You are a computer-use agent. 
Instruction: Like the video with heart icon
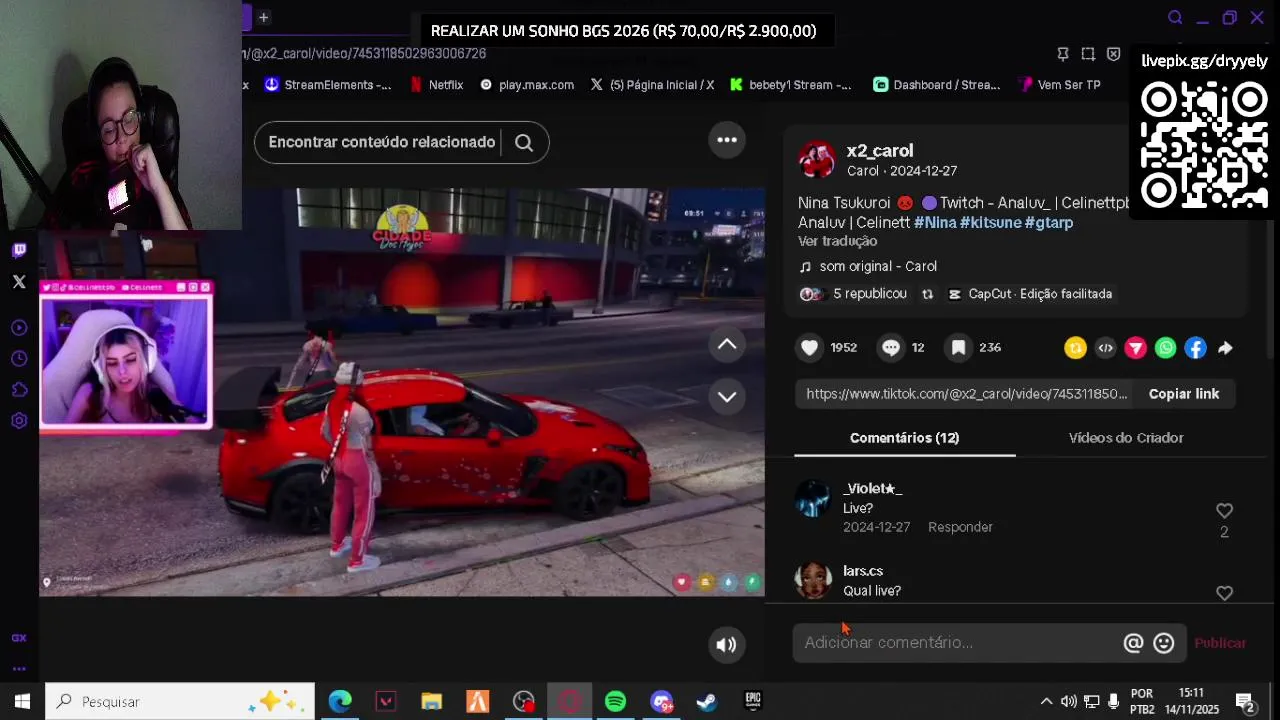[x=810, y=347]
